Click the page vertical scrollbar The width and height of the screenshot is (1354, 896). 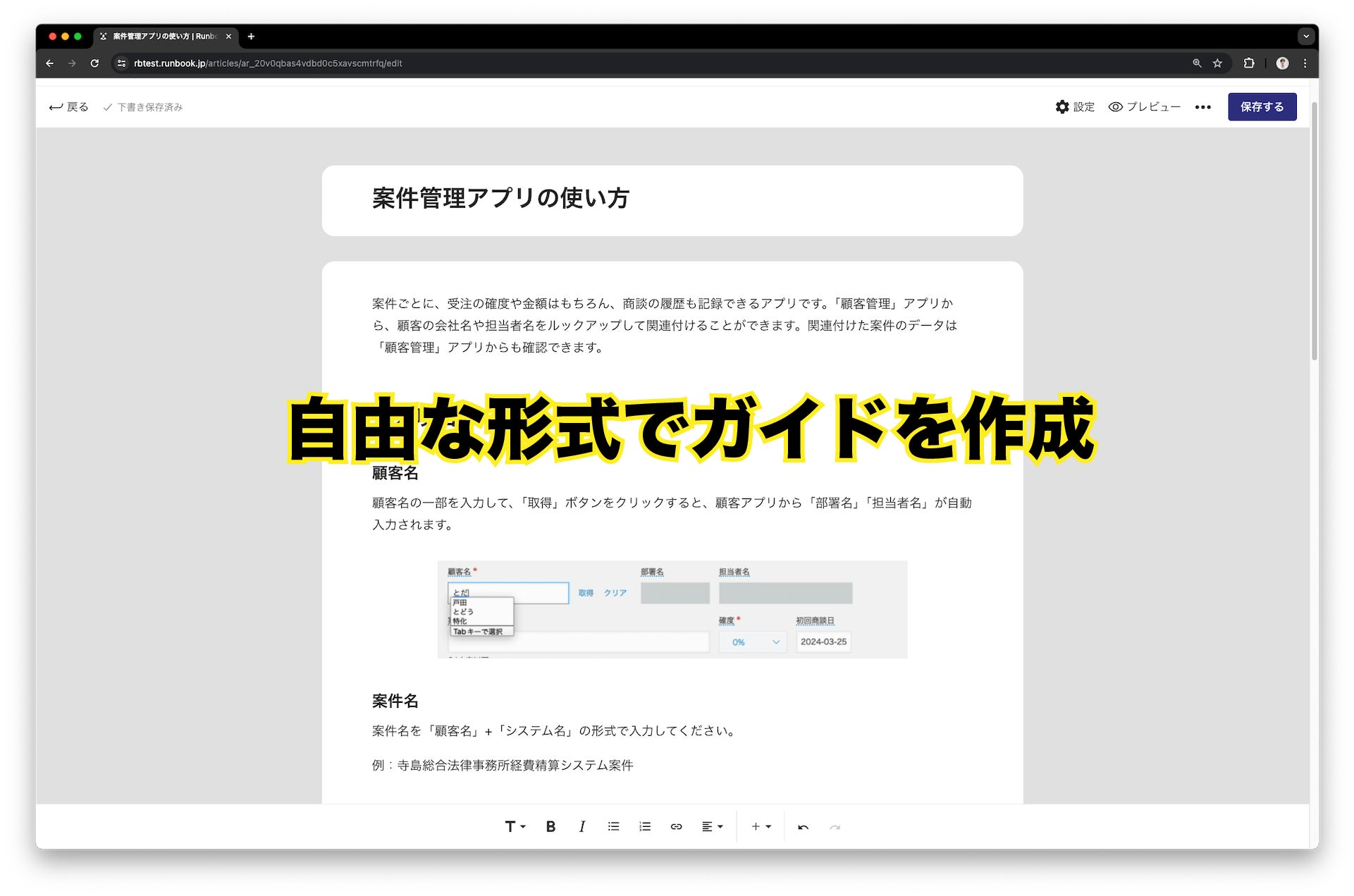[x=1314, y=233]
